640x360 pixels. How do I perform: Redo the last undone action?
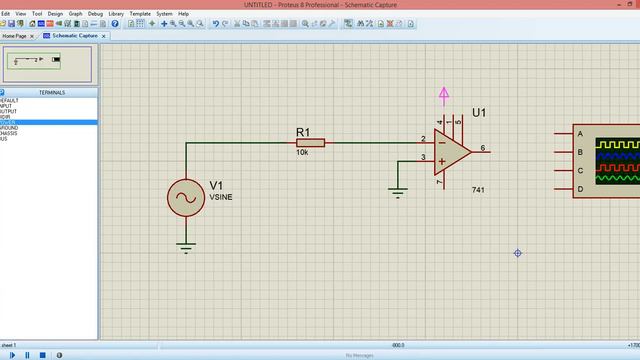[x=224, y=24]
